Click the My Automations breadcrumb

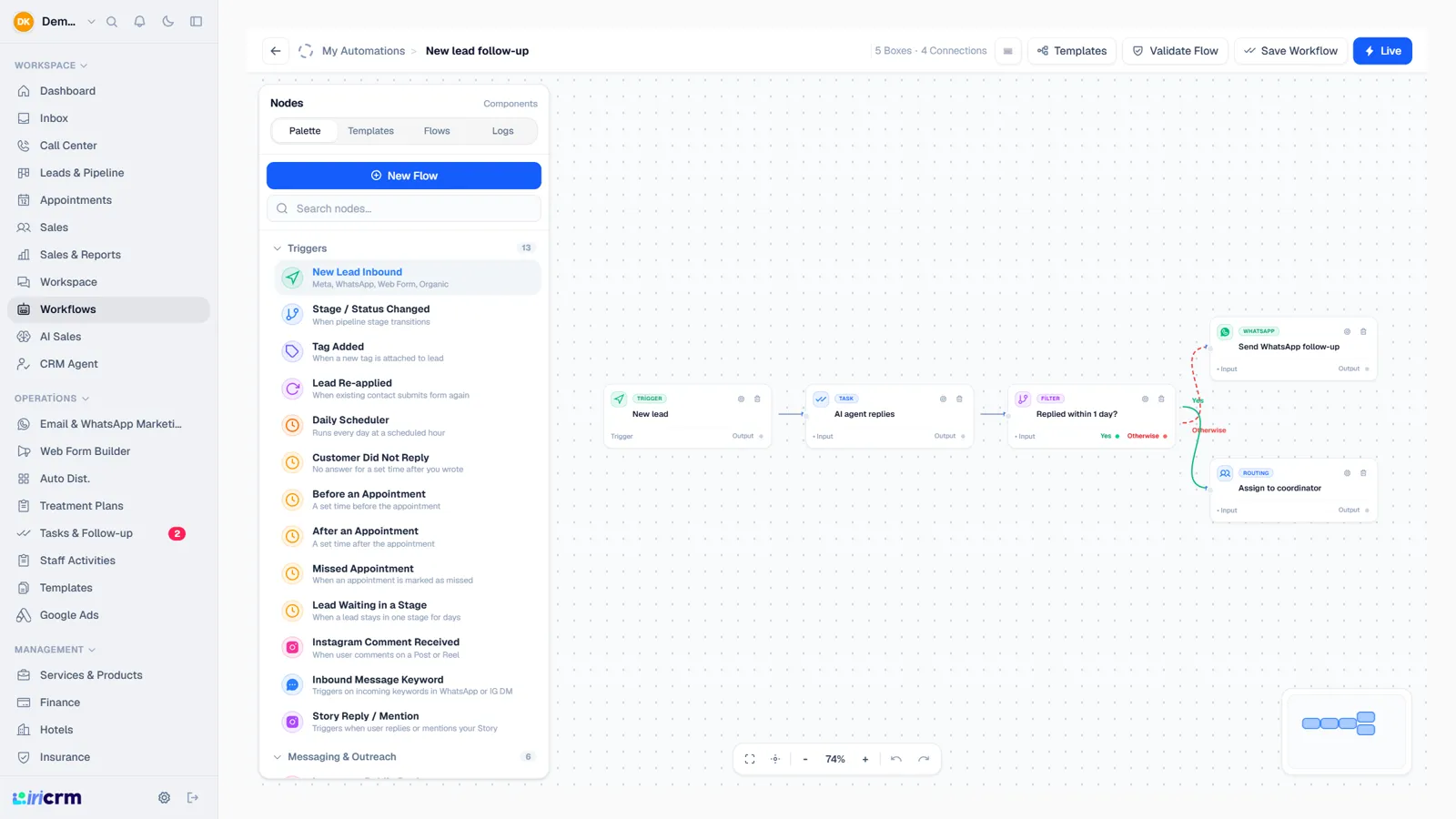(363, 51)
